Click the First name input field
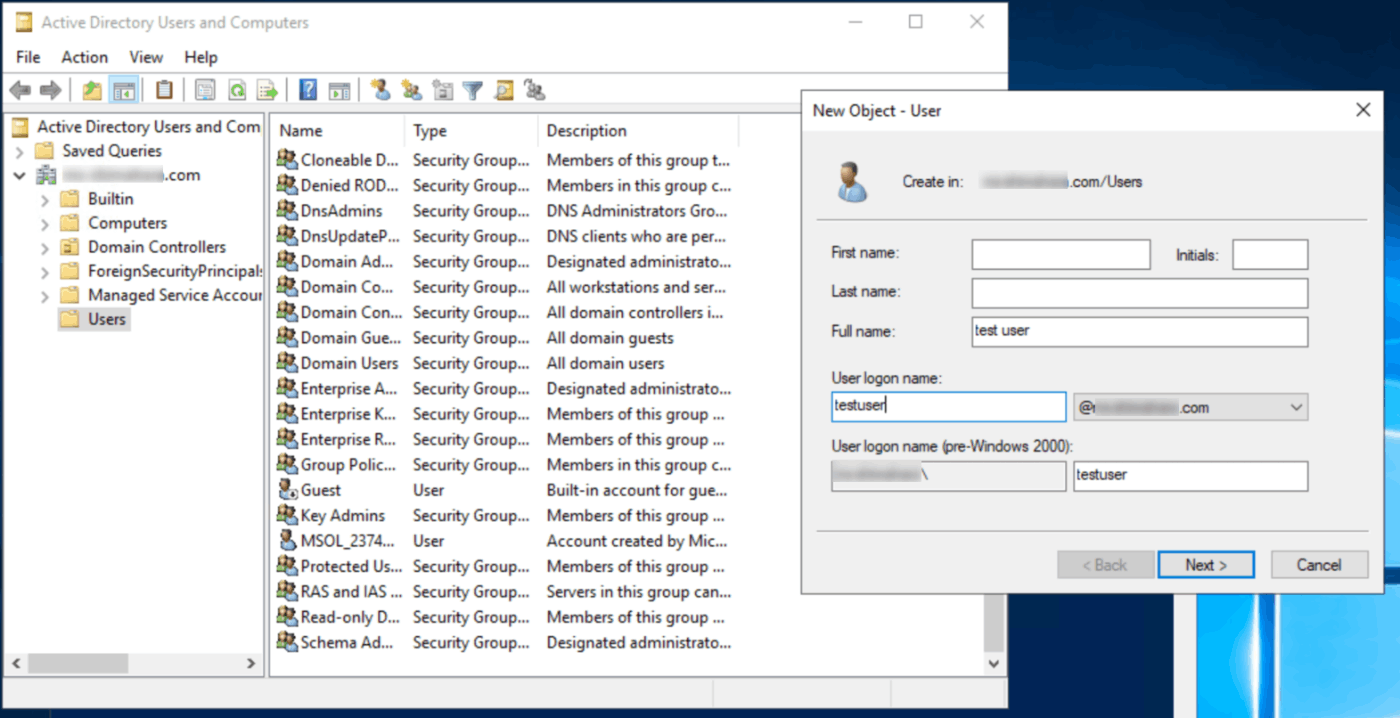The image size is (1400, 718). (1061, 255)
